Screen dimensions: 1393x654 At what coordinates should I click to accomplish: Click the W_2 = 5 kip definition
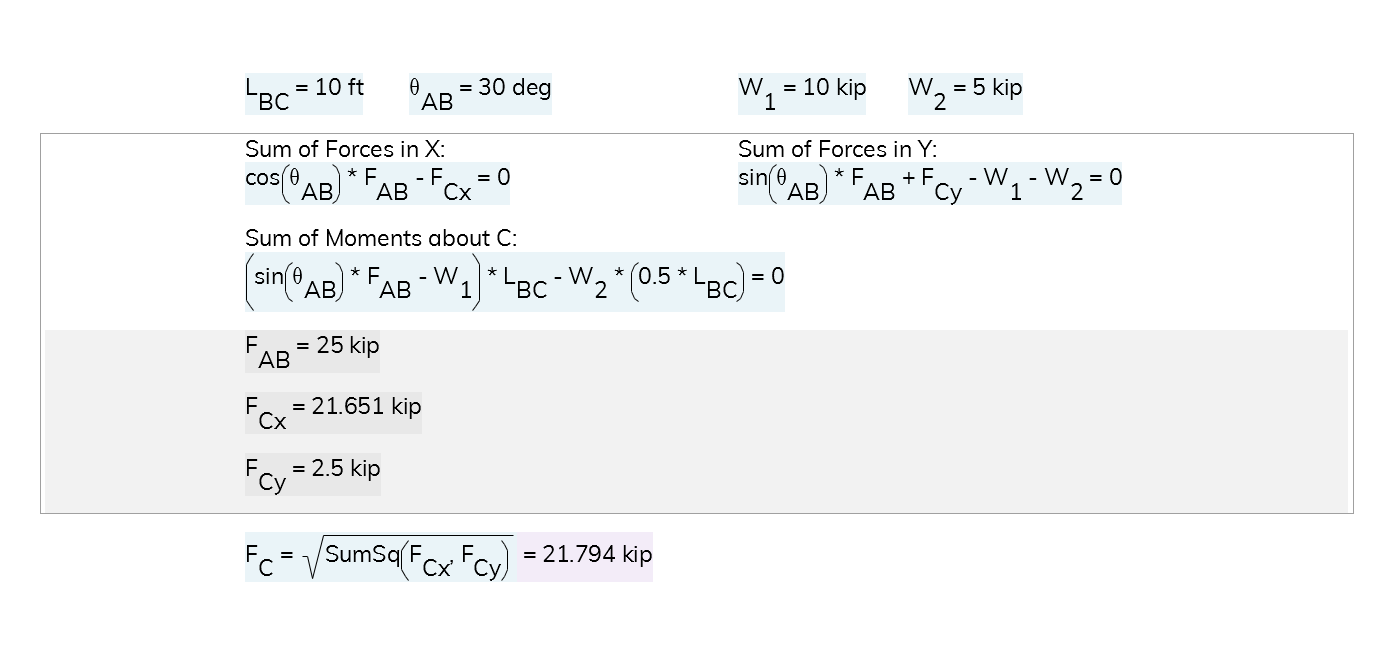(965, 94)
